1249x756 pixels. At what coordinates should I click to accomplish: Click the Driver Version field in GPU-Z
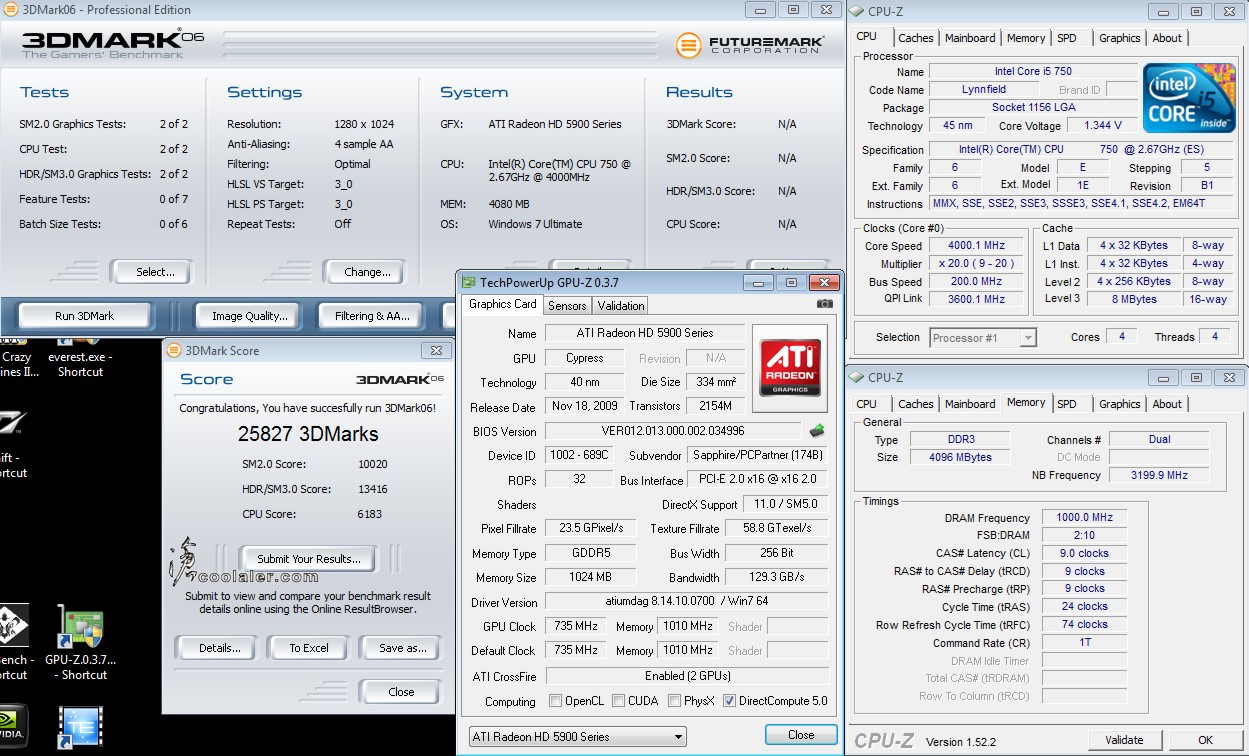(x=686, y=602)
